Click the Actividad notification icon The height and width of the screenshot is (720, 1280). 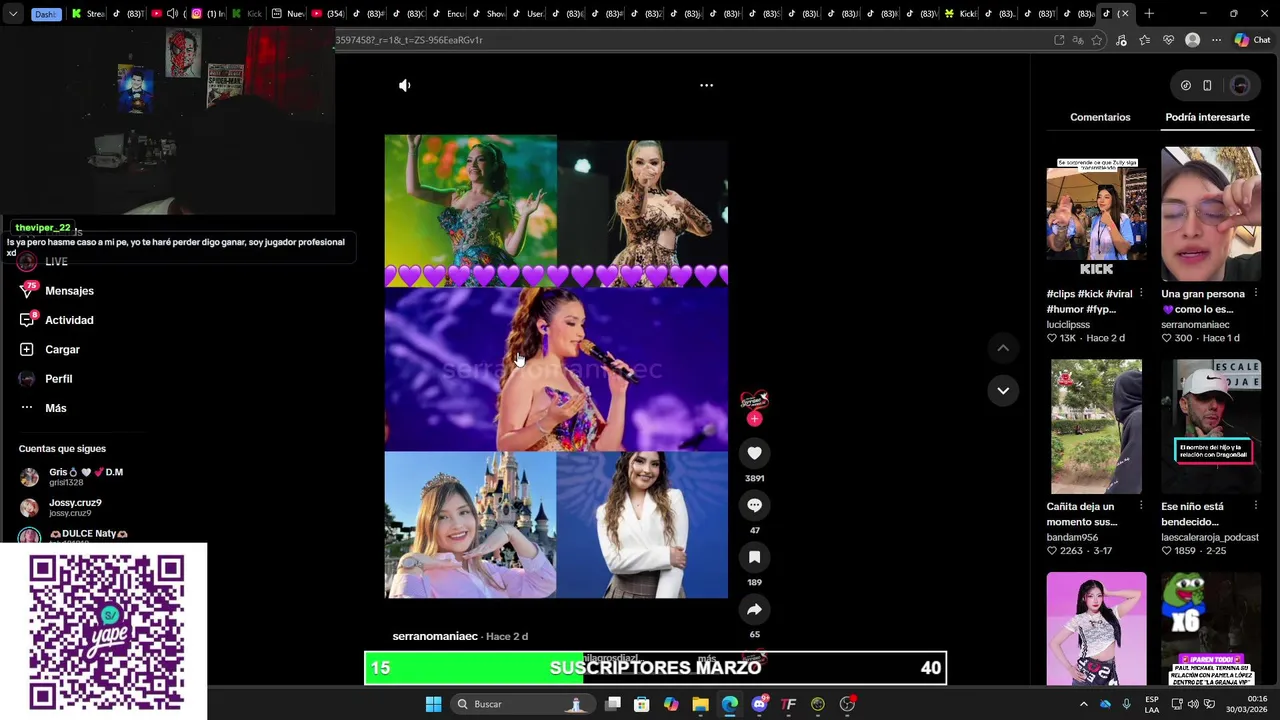point(27,320)
